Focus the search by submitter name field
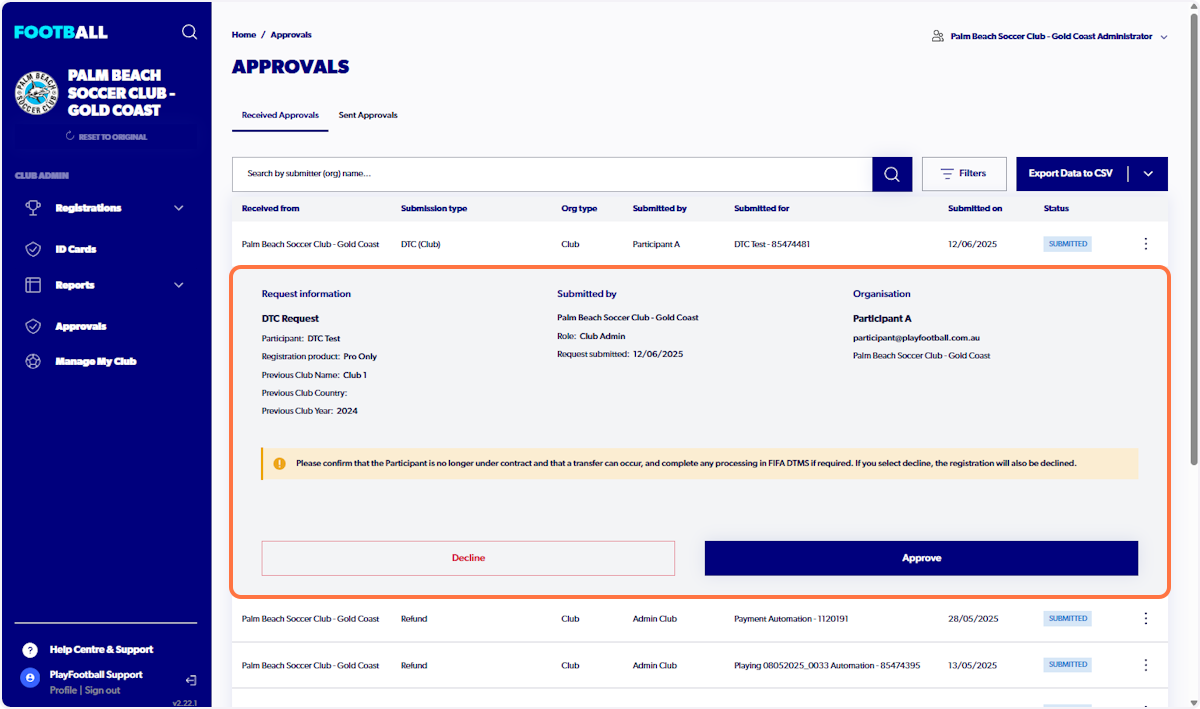1200x709 pixels. (552, 174)
